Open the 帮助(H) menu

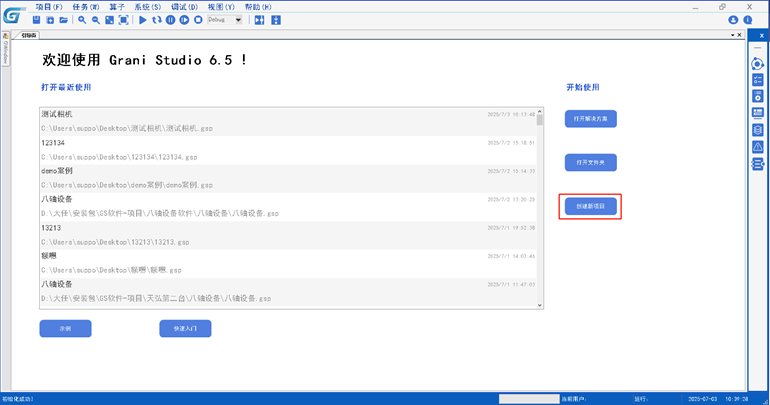258,7
